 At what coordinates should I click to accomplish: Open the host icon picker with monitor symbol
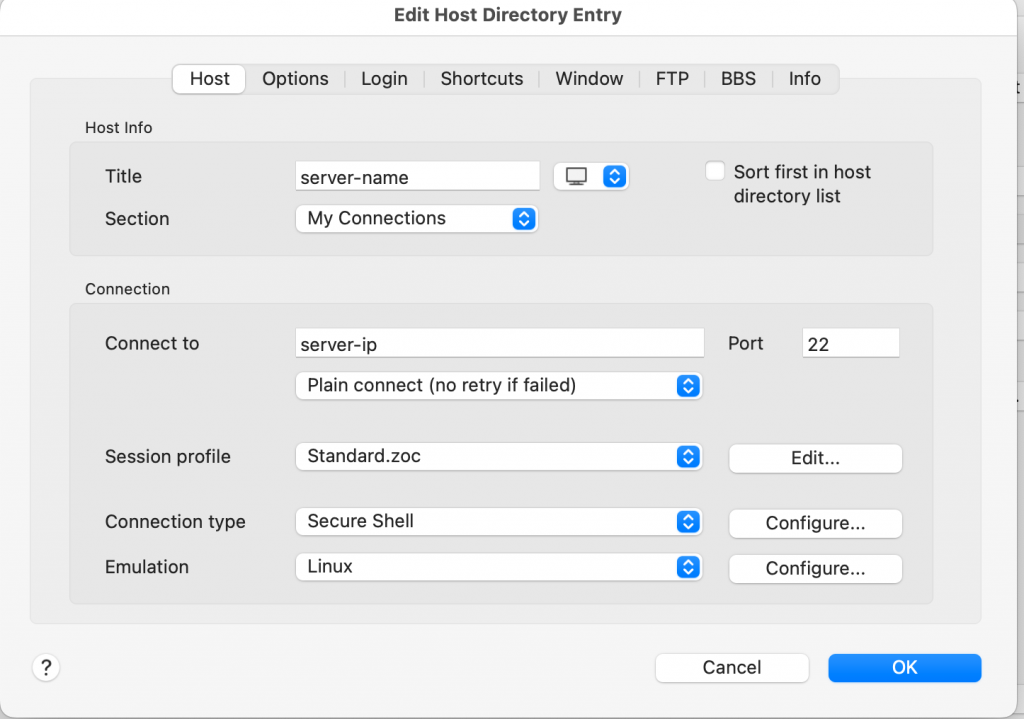590,177
